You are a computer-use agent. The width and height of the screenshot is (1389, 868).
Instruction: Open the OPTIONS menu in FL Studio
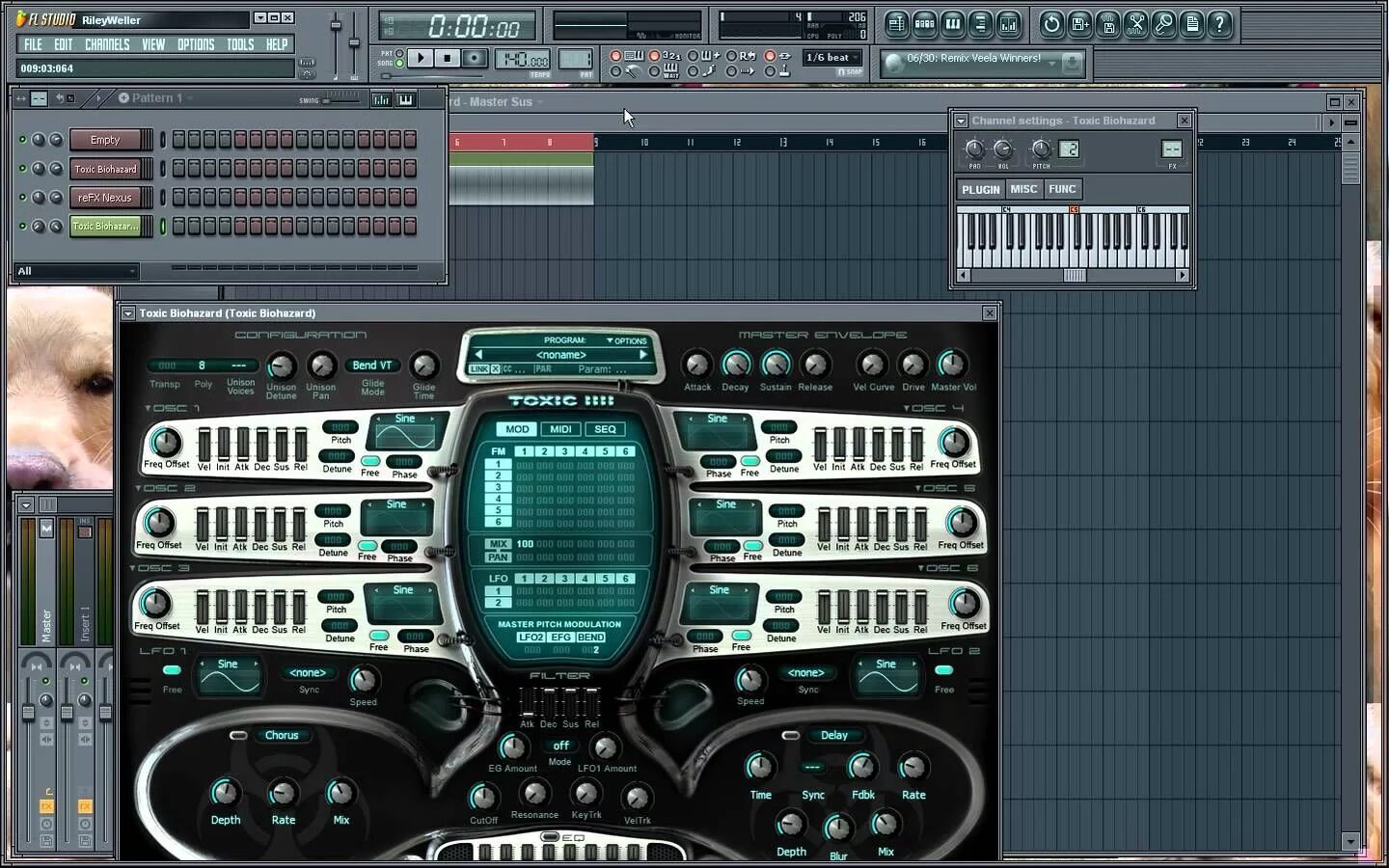pos(196,44)
